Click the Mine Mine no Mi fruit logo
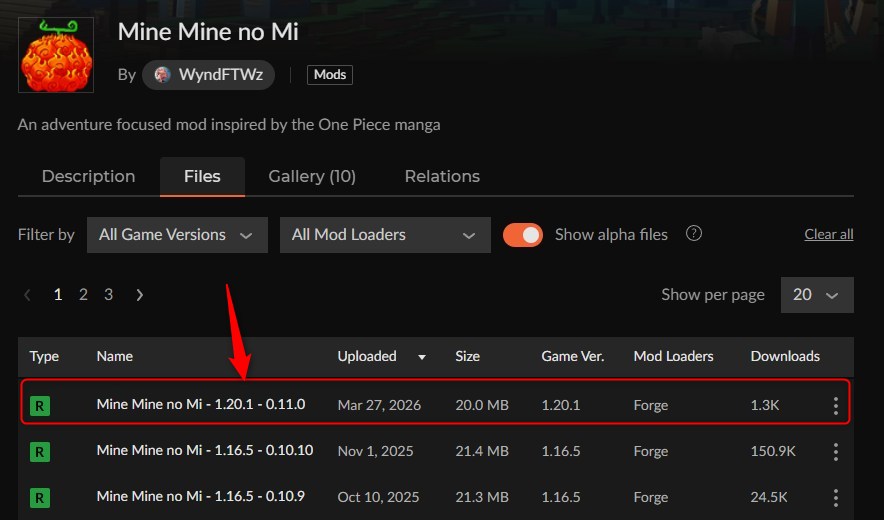Viewport: 884px width, 520px height. pos(56,55)
